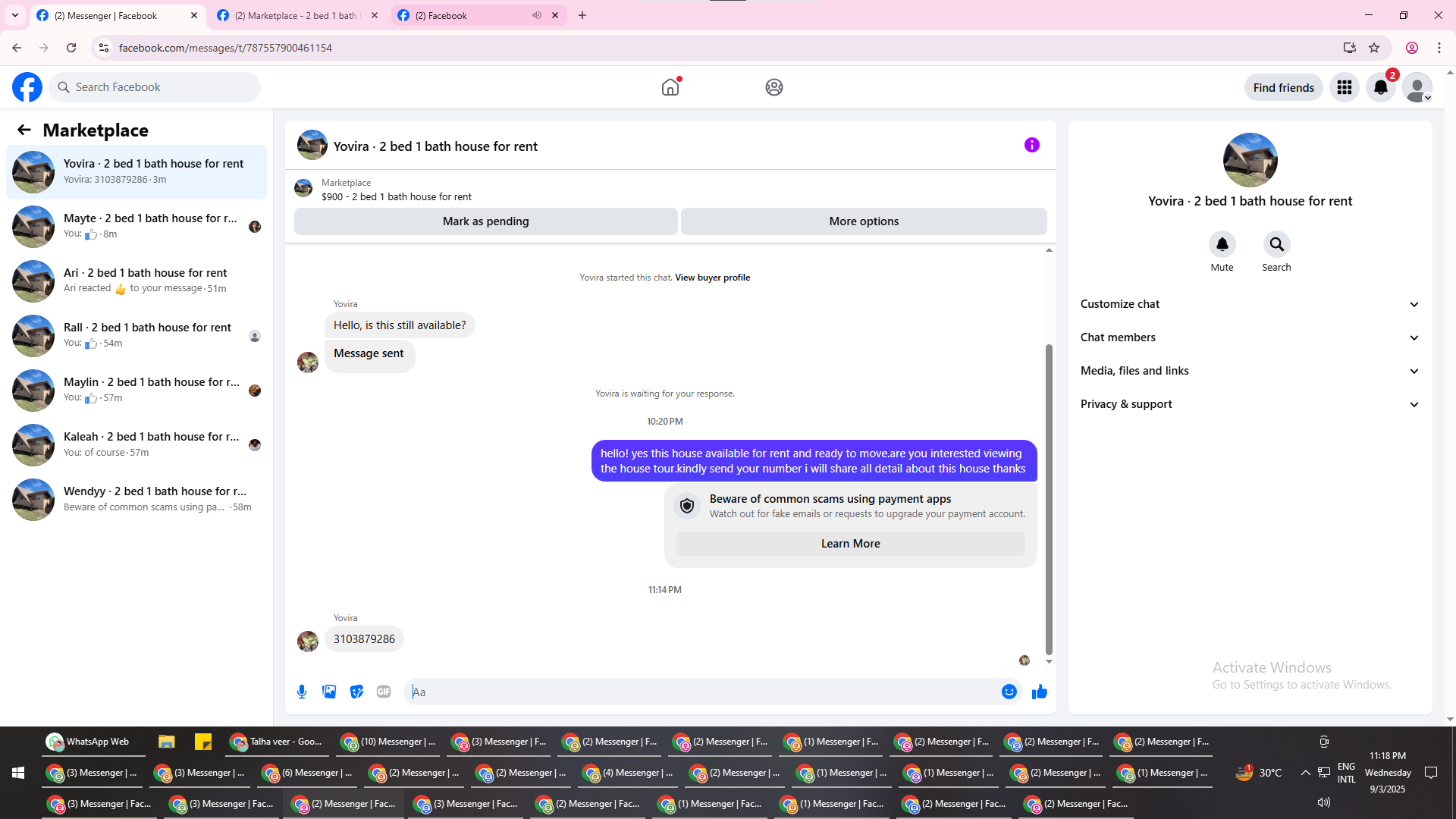The height and width of the screenshot is (819, 1456).
Task: Click the 3103879286 phone number message
Action: pyautogui.click(x=364, y=639)
